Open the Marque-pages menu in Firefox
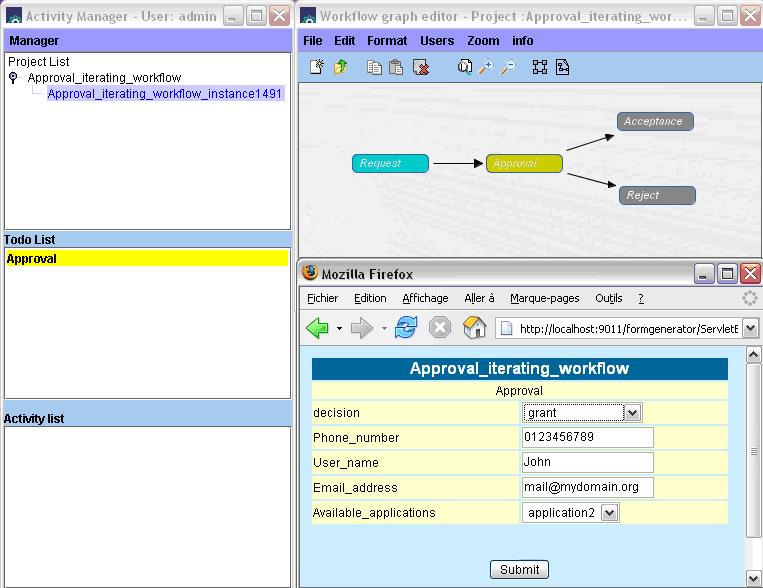Screen dimensions: 763x588 pyautogui.click(x=544, y=298)
